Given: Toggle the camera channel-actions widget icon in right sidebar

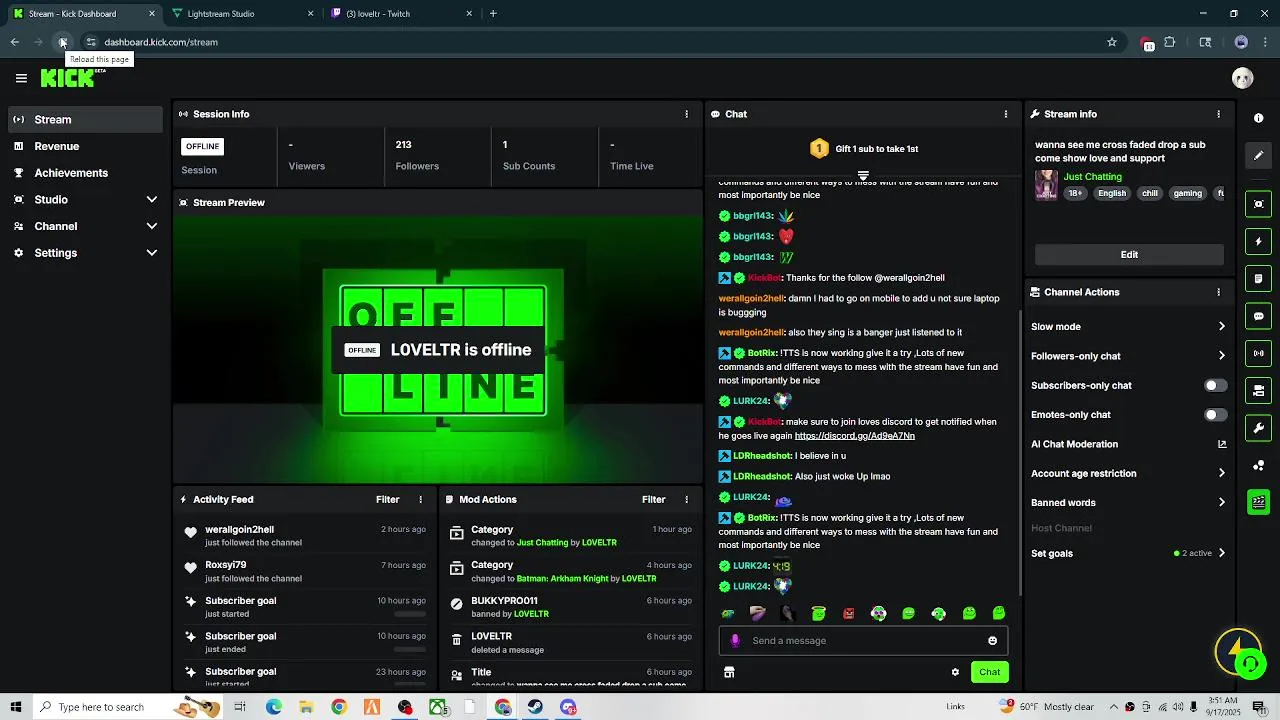Looking at the screenshot, I should [x=1258, y=390].
